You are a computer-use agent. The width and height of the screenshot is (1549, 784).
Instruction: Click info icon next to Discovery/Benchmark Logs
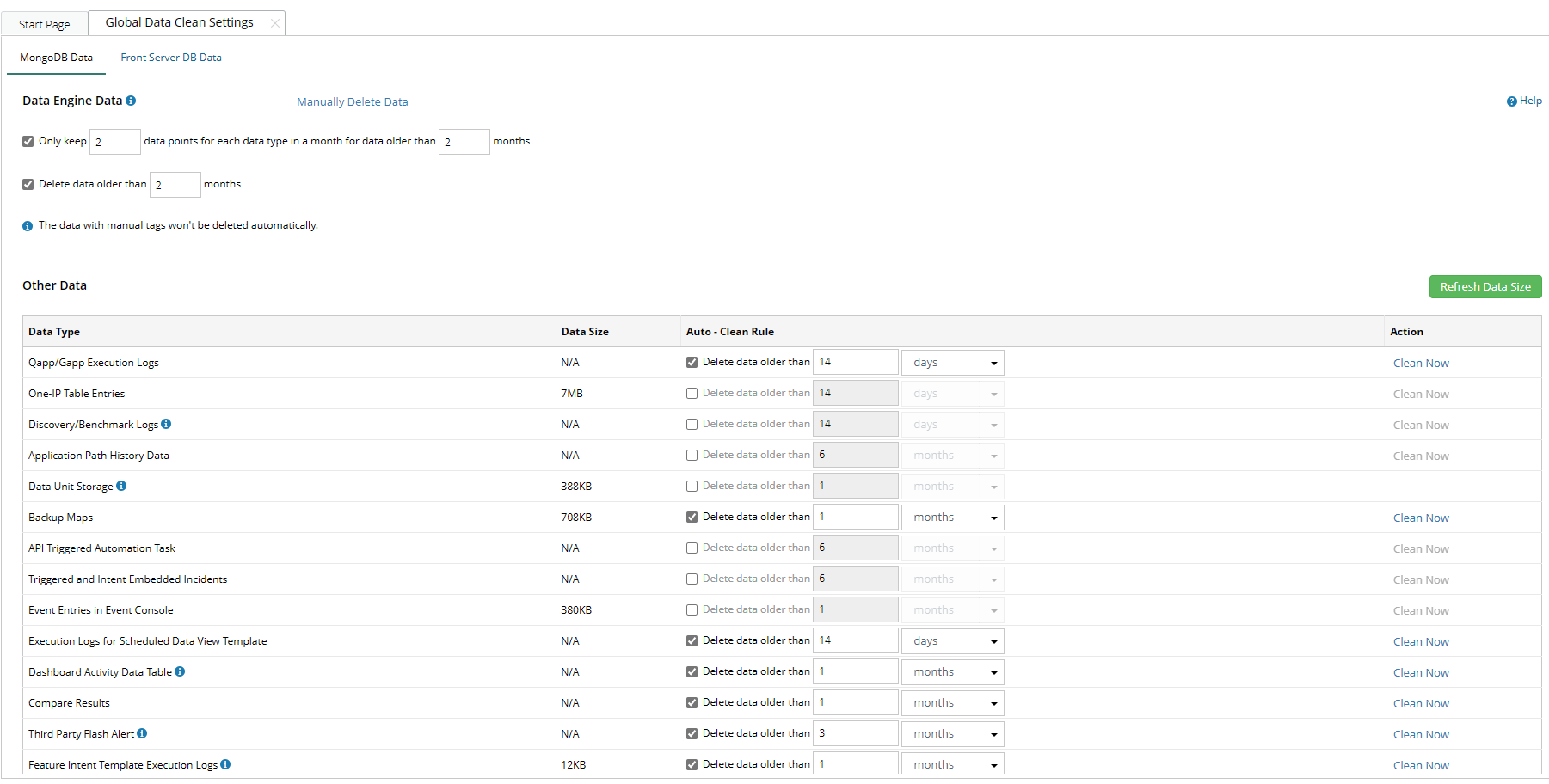pyautogui.click(x=166, y=424)
